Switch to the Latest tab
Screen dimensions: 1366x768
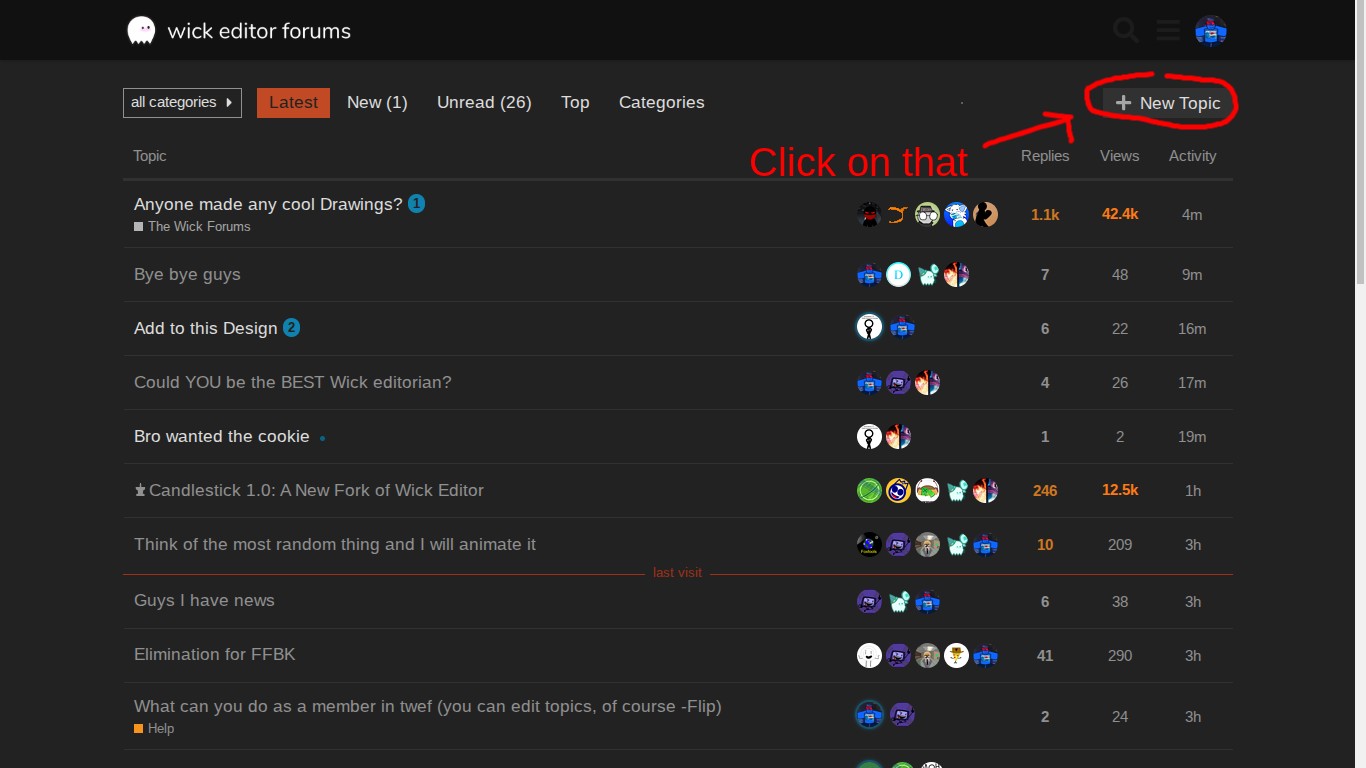click(x=293, y=103)
